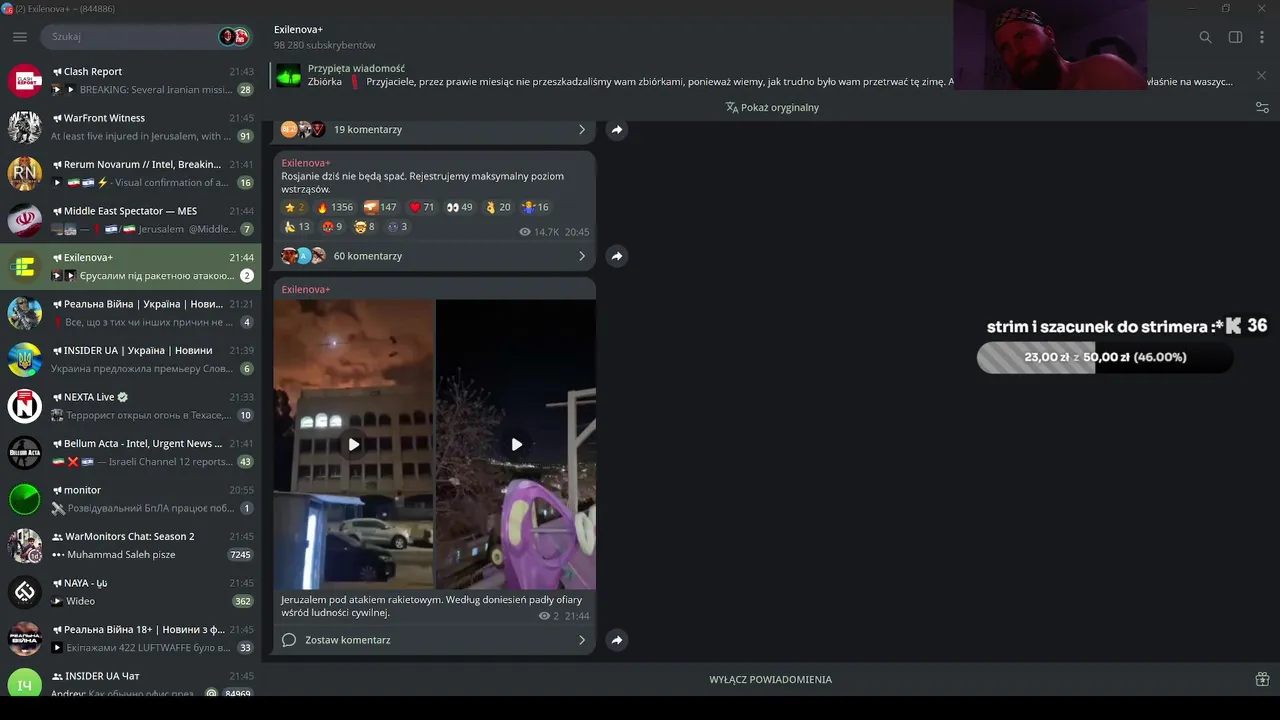Screen dimensions: 1280x720
Task: Click the 14.7K views counter
Action: point(539,232)
